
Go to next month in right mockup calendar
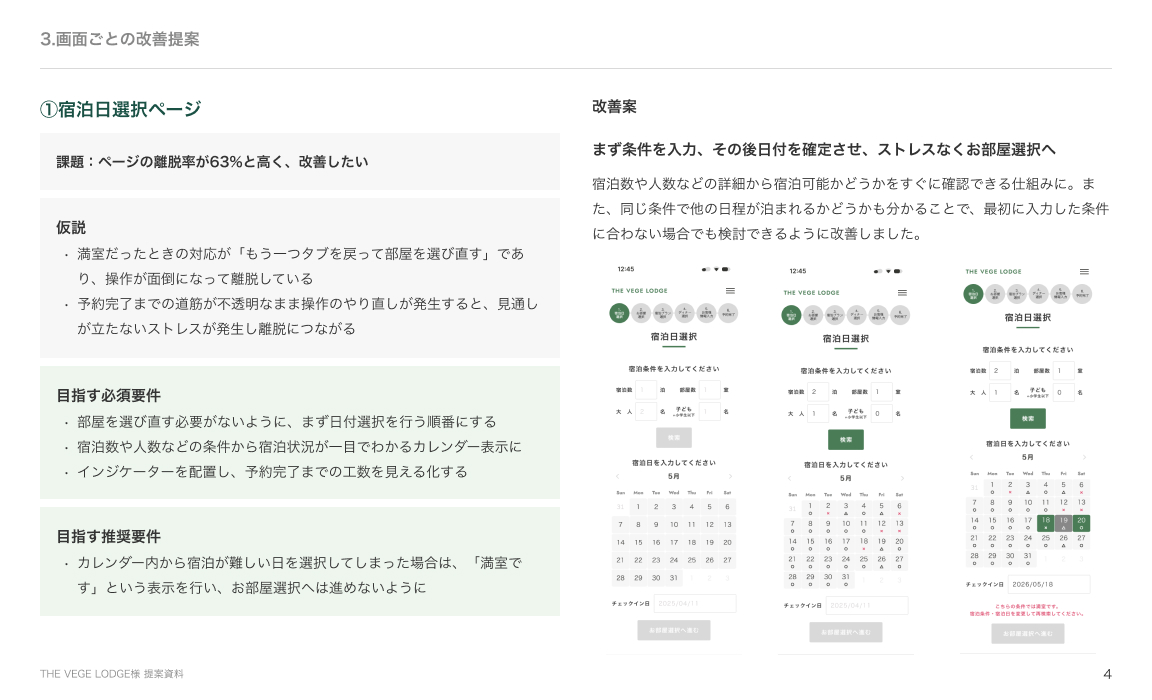[x=1084, y=457]
